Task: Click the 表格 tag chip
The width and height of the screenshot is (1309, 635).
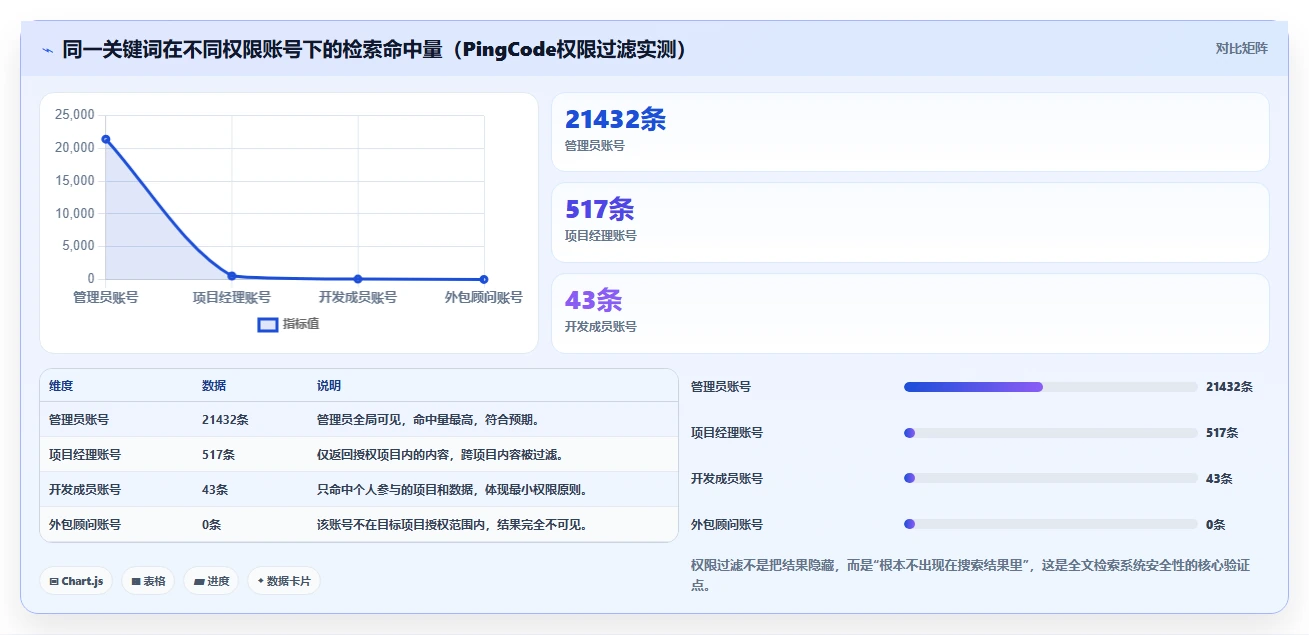Action: point(148,581)
